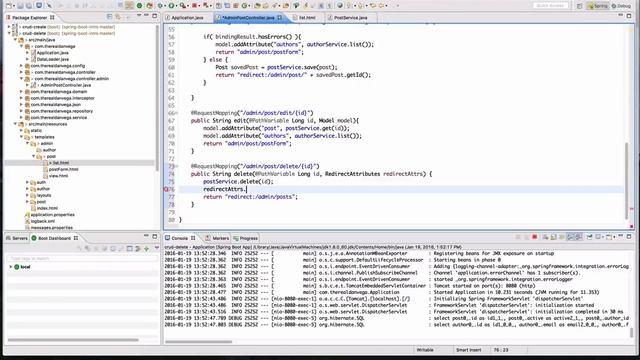Viewport: 640px width, 360px height.
Task: Click the Console horizontal scrollbar
Action: 199,342
